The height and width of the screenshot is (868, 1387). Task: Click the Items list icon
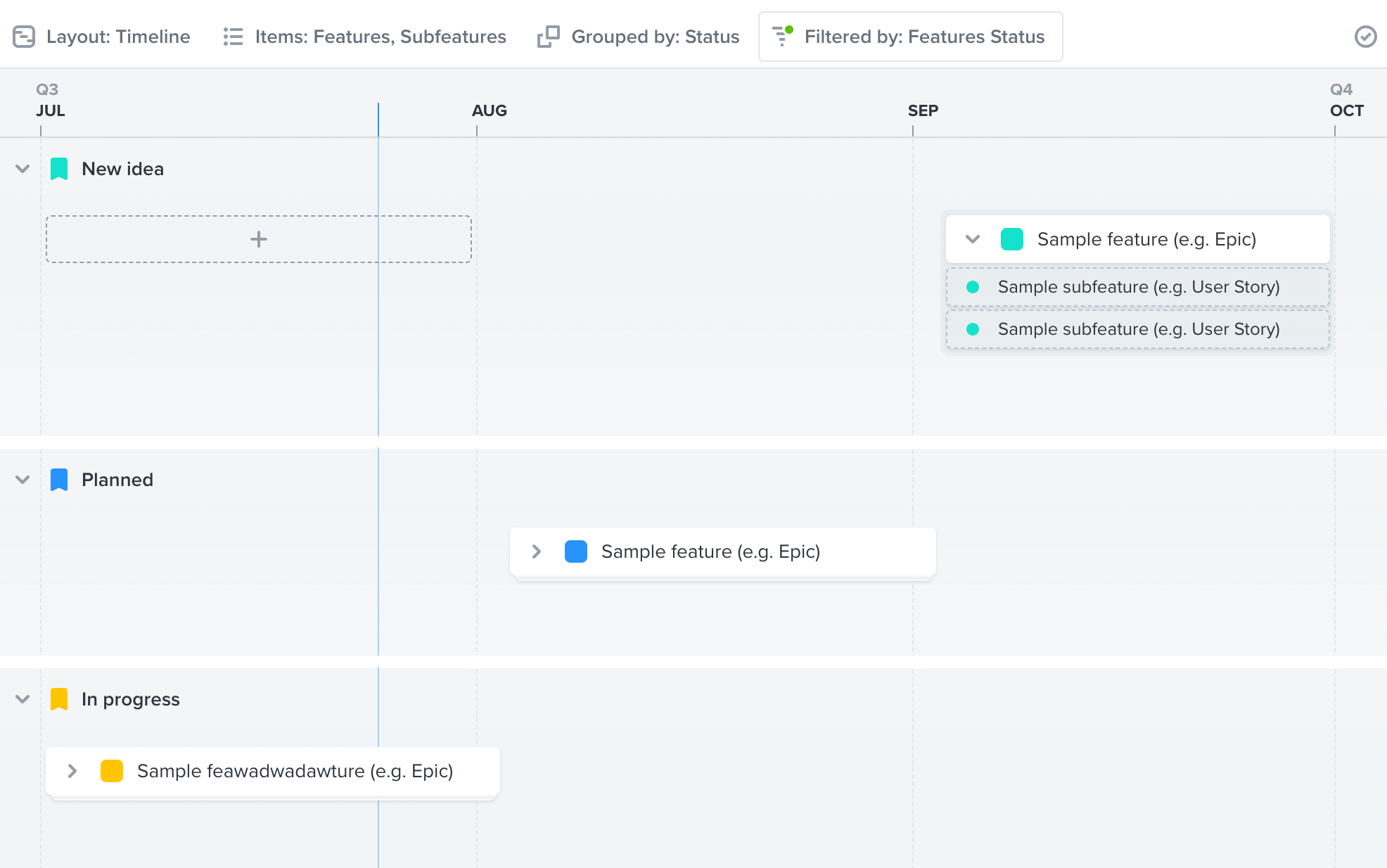[x=233, y=37]
